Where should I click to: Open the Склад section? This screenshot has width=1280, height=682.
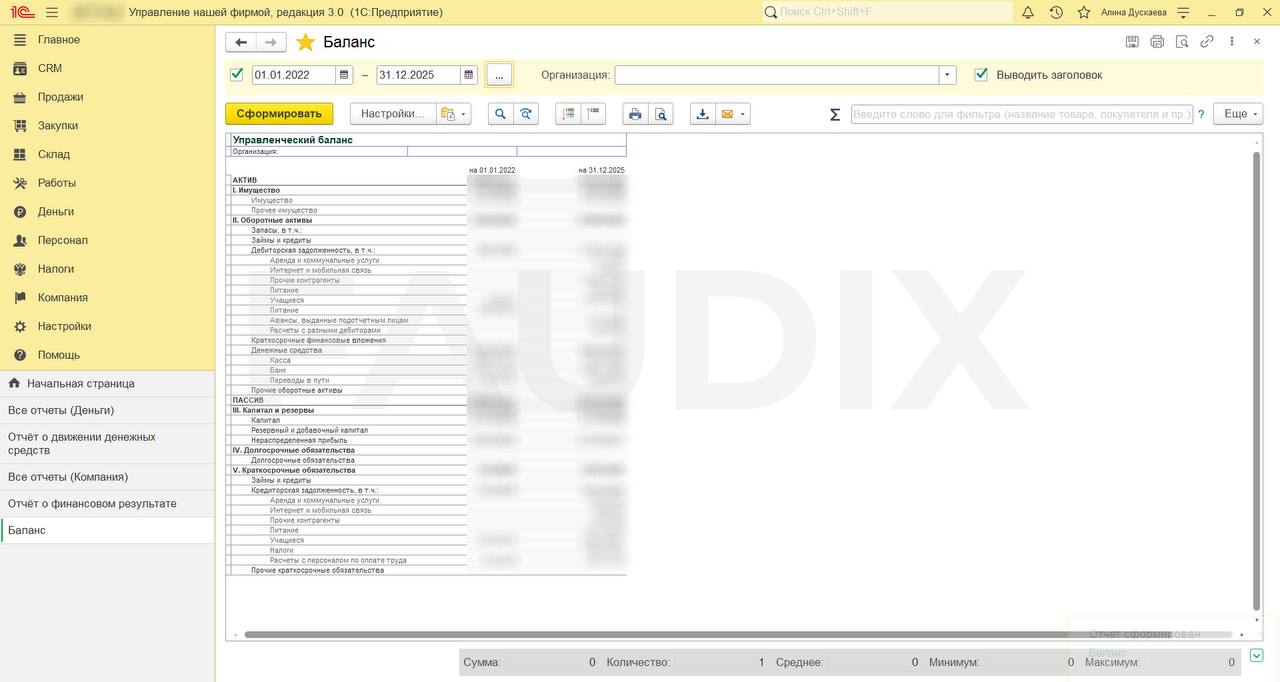pyautogui.click(x=107, y=154)
